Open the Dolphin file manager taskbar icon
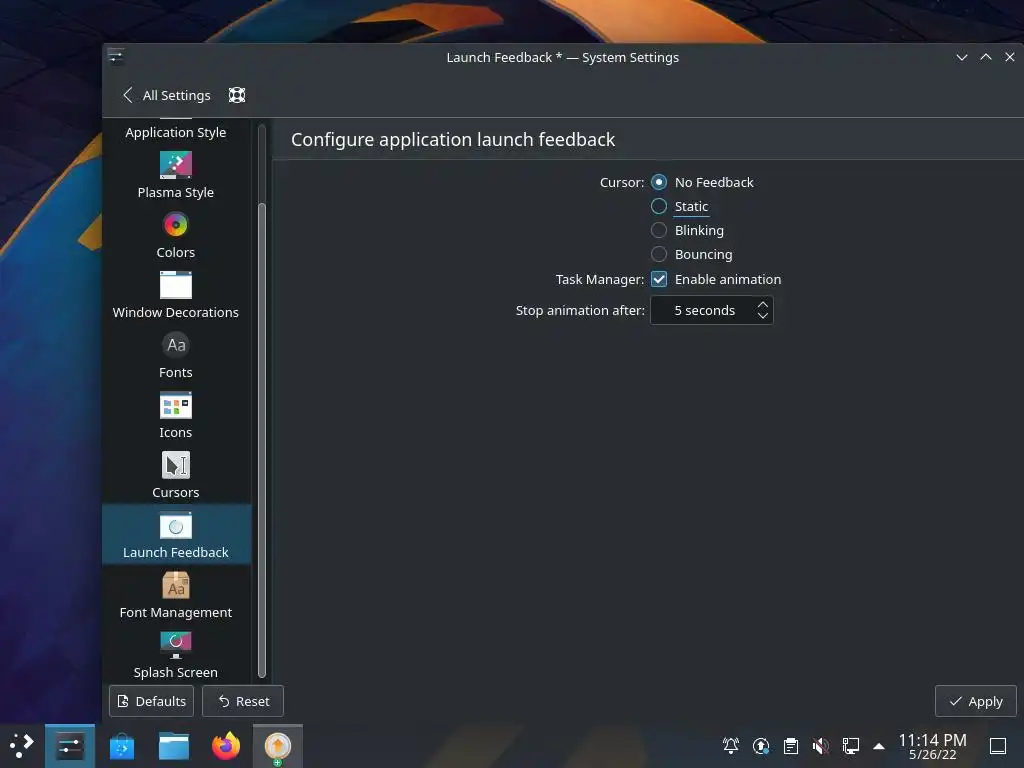Image resolution: width=1024 pixels, height=768 pixels. (x=174, y=746)
